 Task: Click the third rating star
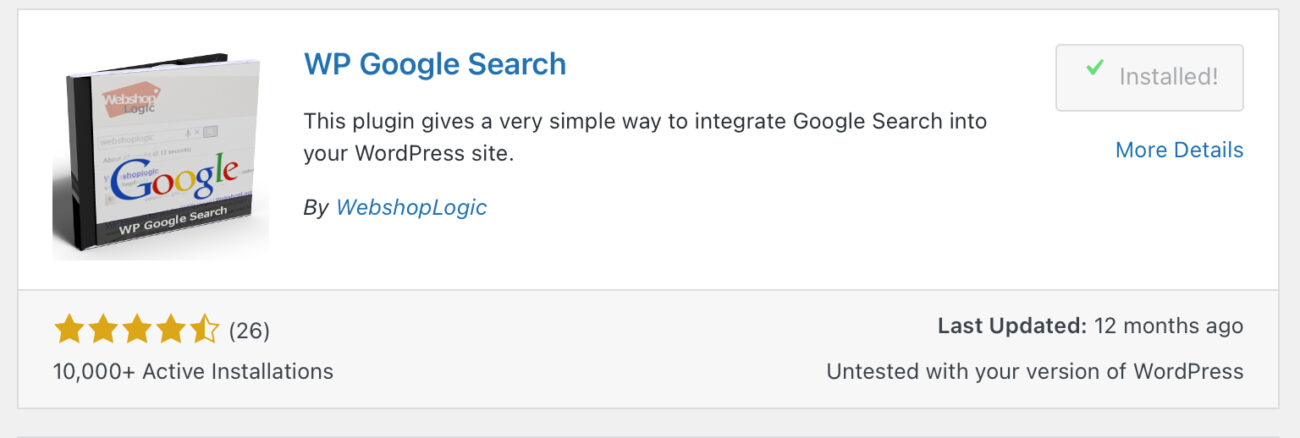[136, 329]
